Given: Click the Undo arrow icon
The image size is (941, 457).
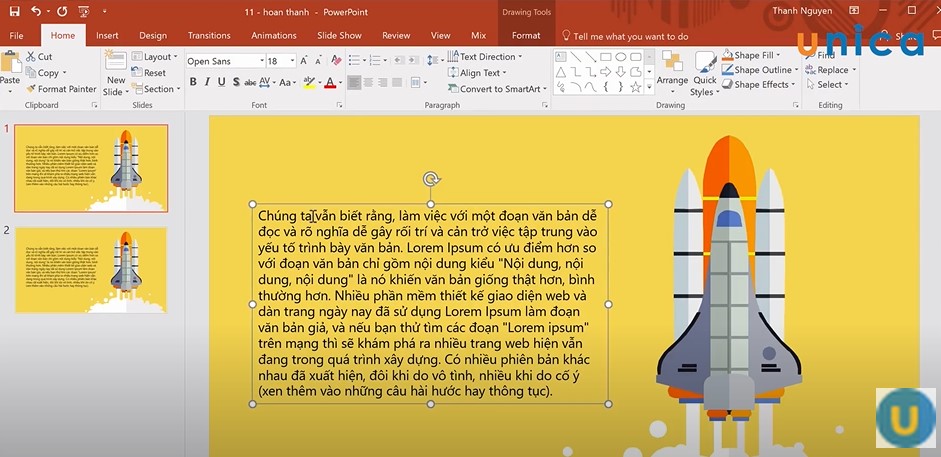Looking at the screenshot, I should (36, 11).
